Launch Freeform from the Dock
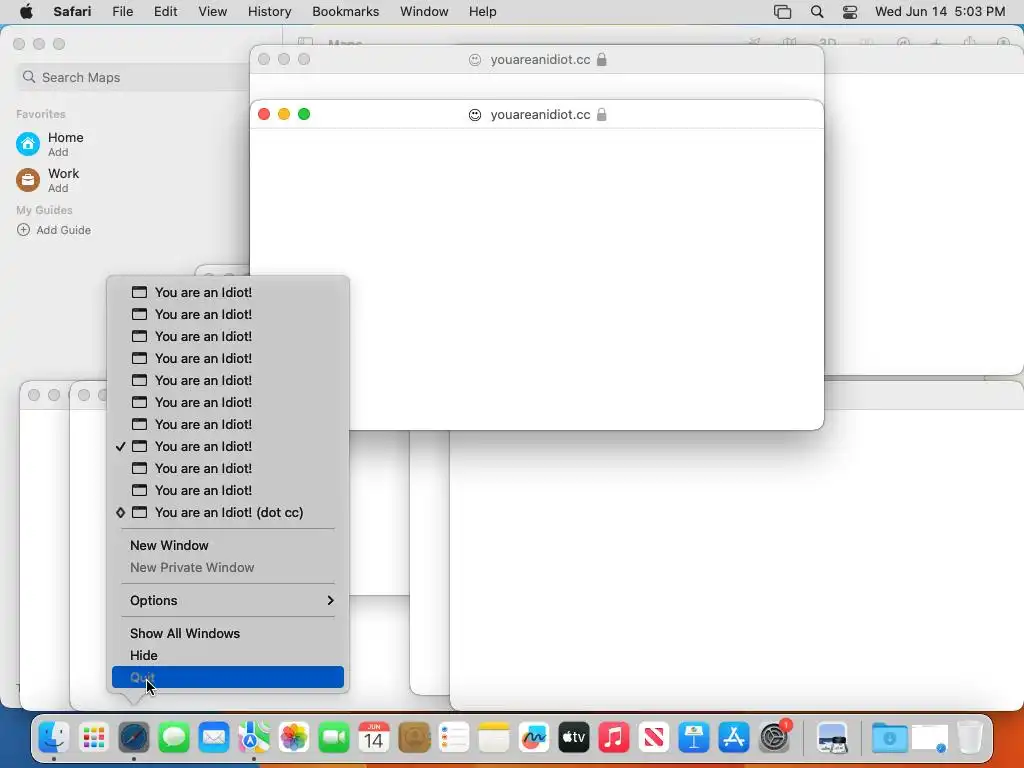Image resolution: width=1024 pixels, height=768 pixels. click(x=534, y=738)
